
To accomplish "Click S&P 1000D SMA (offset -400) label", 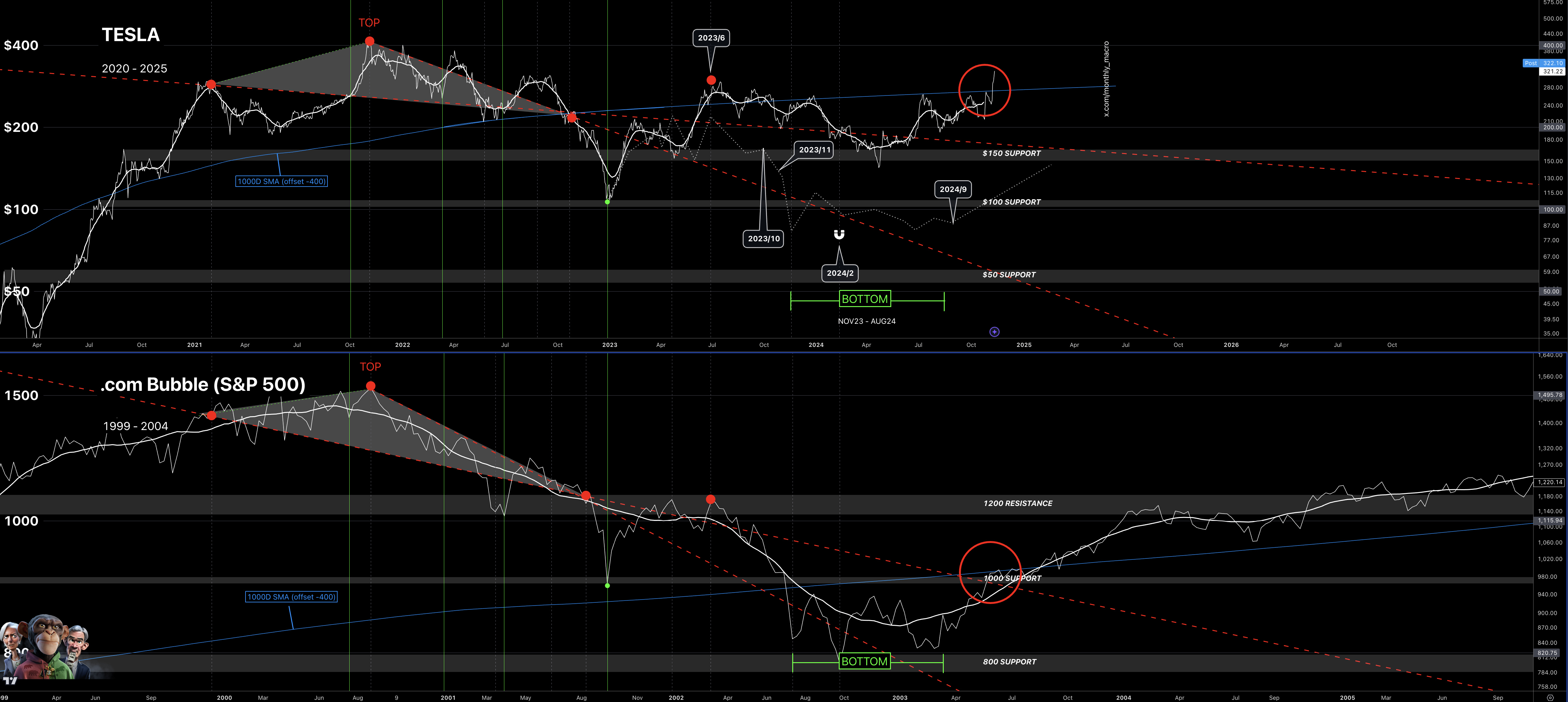I will point(291,597).
